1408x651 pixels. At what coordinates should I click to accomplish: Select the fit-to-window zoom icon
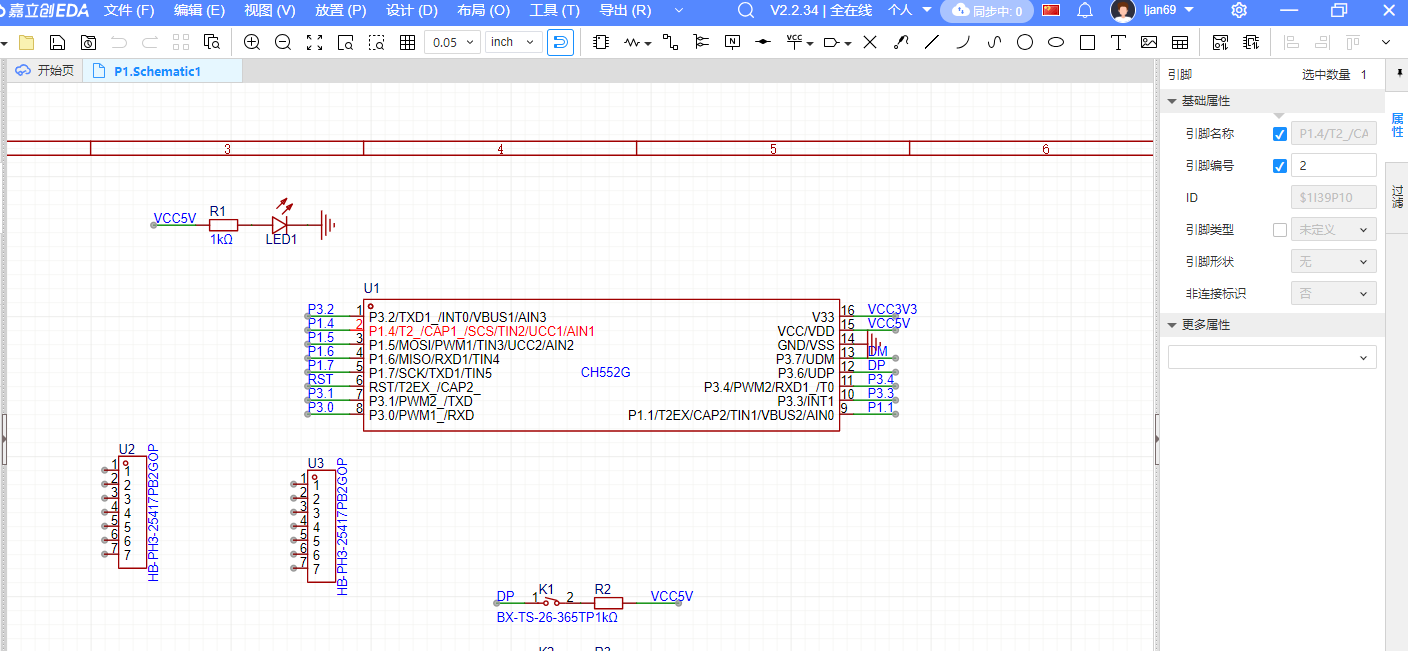tap(314, 43)
